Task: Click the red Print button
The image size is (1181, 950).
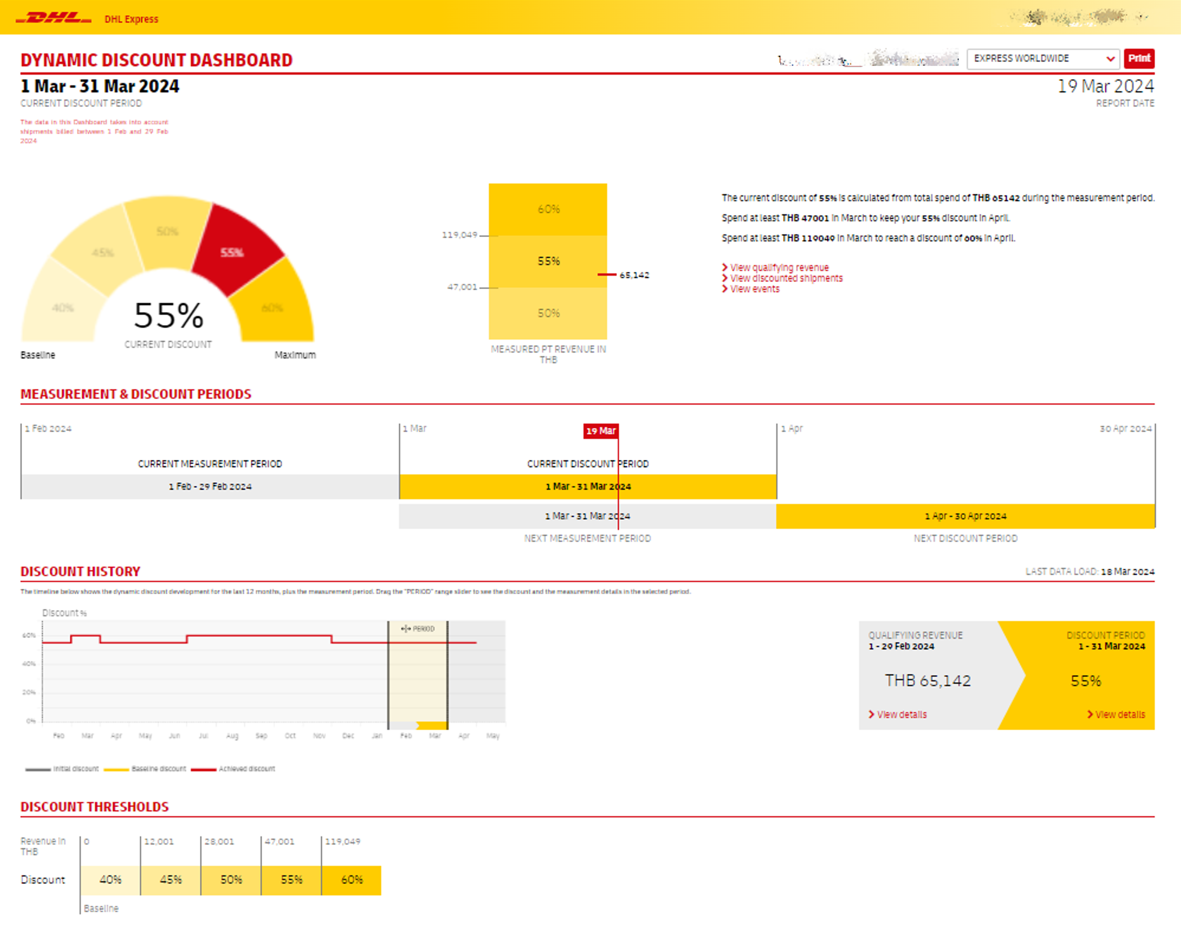Action: point(1139,59)
